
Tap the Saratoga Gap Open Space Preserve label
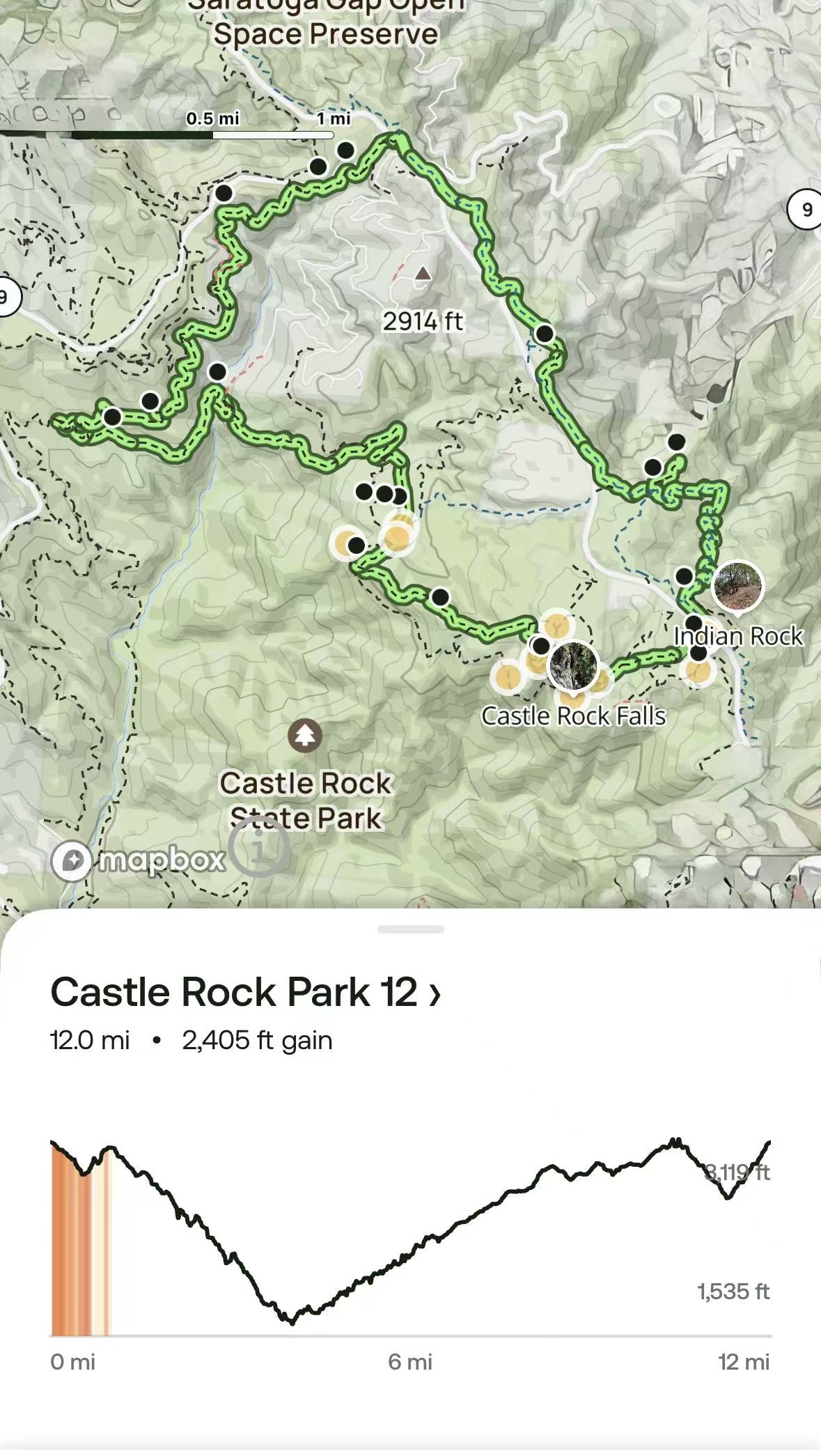pos(326,24)
